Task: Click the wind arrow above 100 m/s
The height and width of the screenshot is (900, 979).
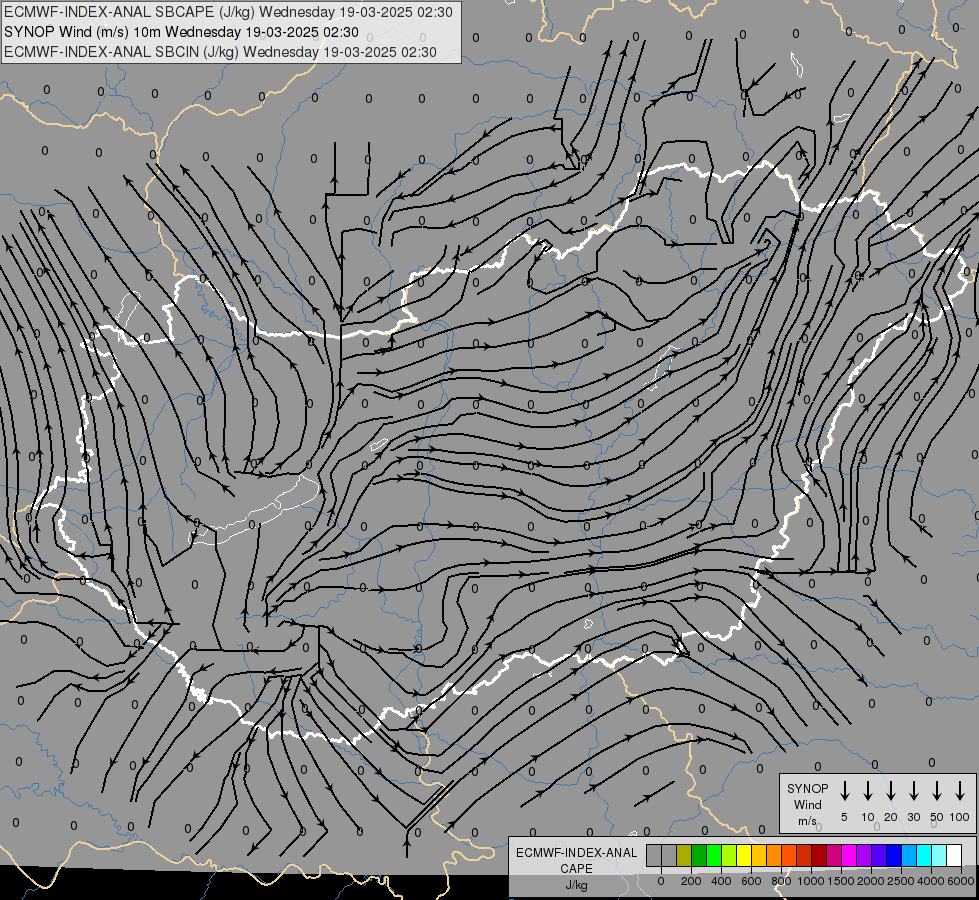Action: (960, 791)
